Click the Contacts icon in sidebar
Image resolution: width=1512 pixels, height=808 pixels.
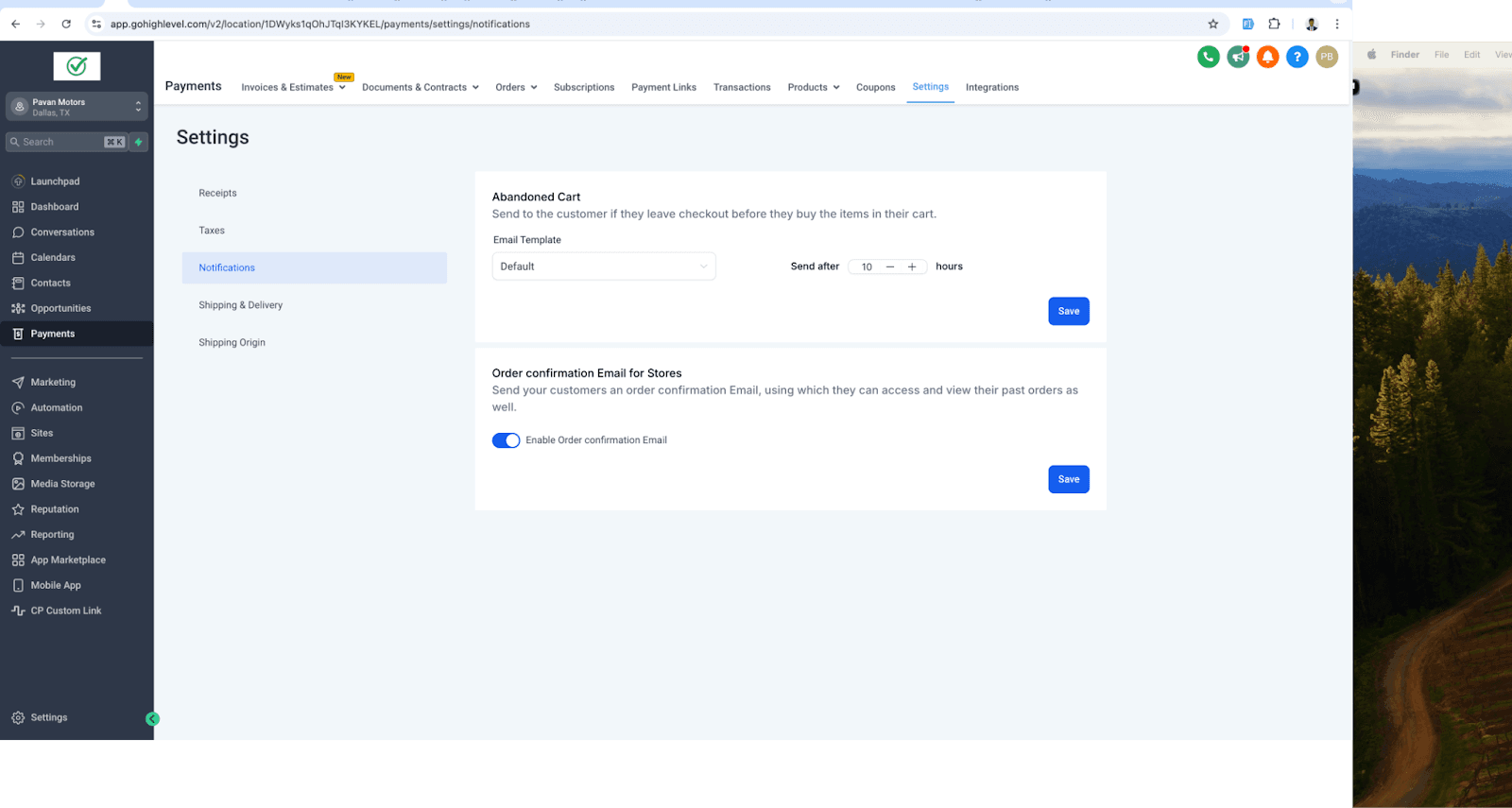(x=18, y=283)
